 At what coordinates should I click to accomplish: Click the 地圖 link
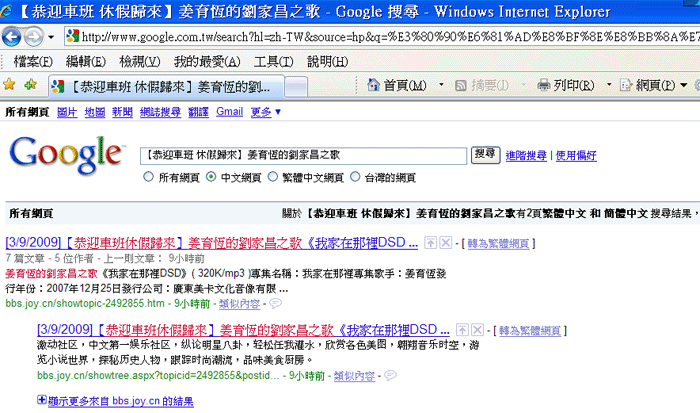95,112
